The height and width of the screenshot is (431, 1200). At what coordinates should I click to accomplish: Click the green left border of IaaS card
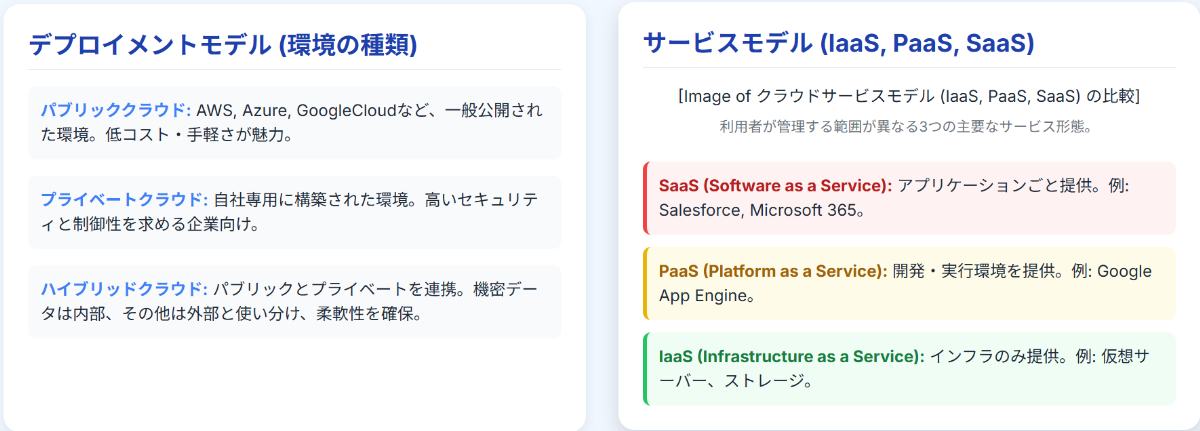pyautogui.click(x=646, y=368)
